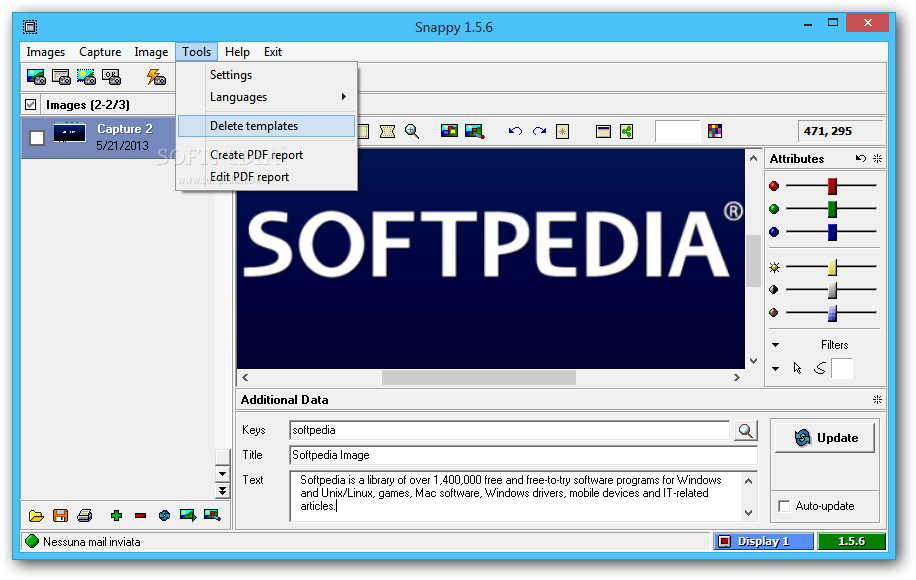Viewport: 916px width, 580px height.
Task: Open the Help menu
Action: pos(237,52)
